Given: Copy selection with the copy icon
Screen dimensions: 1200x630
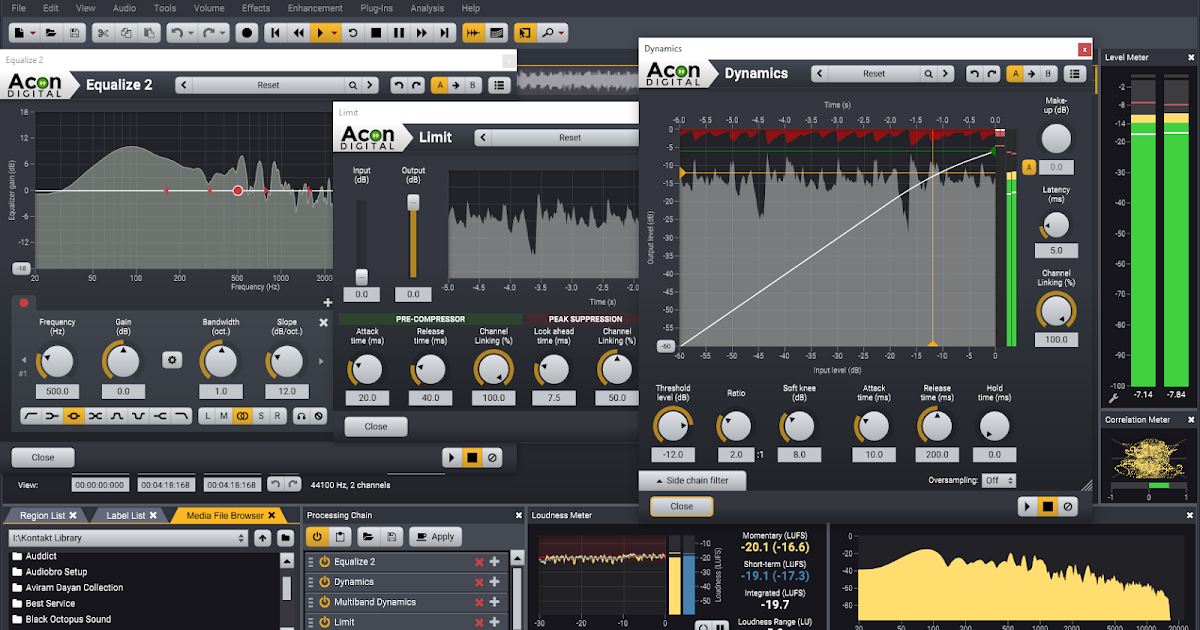Looking at the screenshot, I should (x=125, y=33).
